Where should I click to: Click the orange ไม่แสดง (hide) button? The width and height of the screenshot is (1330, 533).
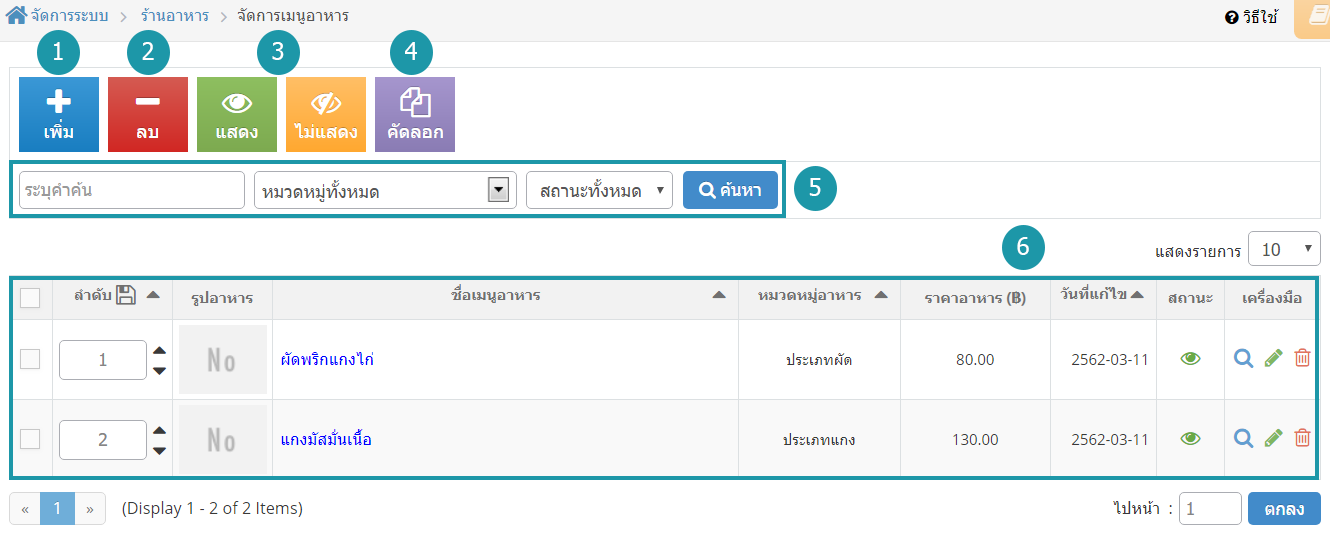(x=326, y=114)
